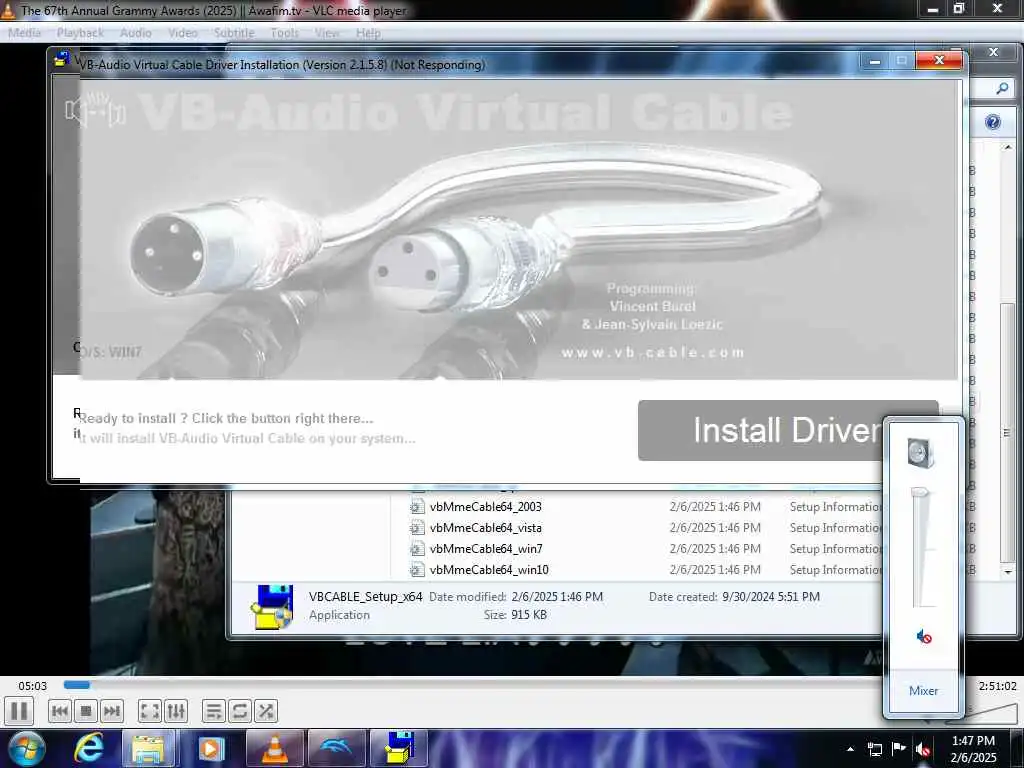The image size is (1024, 768).
Task: Open the VLC Subtitle menu
Action: [234, 33]
